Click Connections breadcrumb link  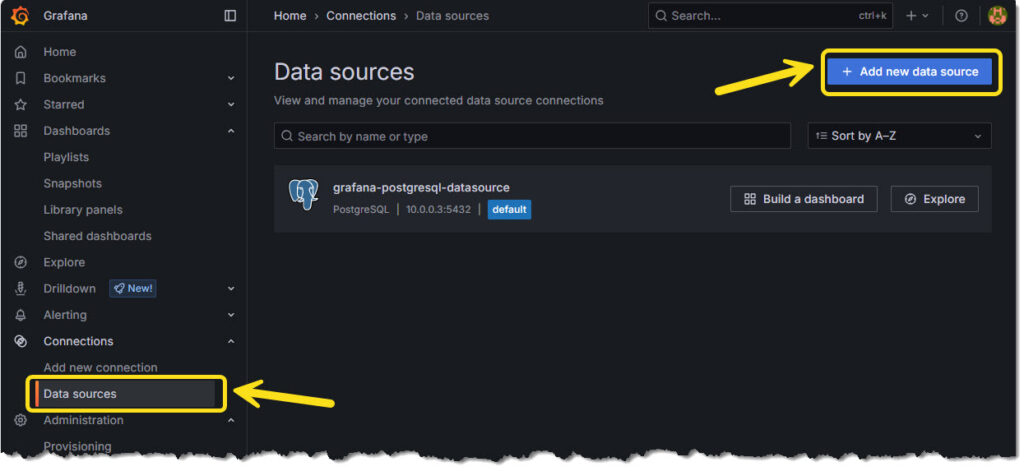coord(361,16)
